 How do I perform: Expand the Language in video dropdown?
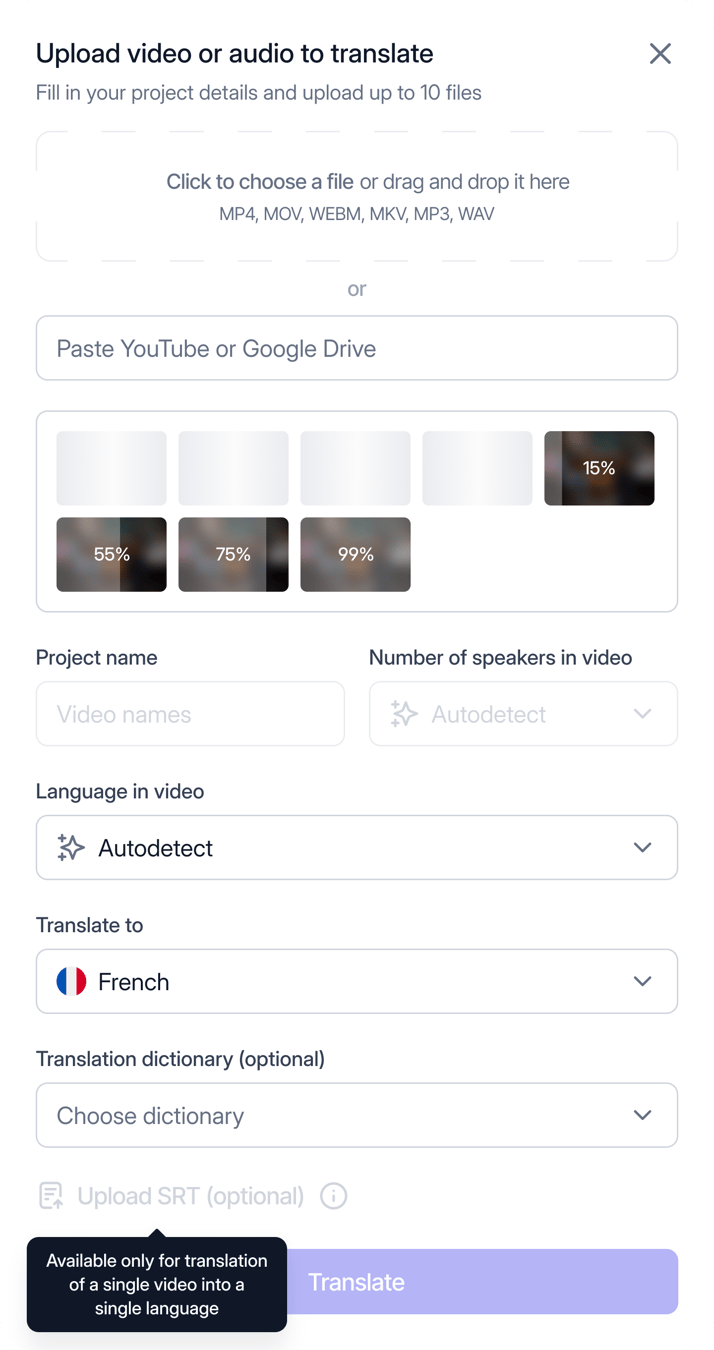click(x=356, y=847)
